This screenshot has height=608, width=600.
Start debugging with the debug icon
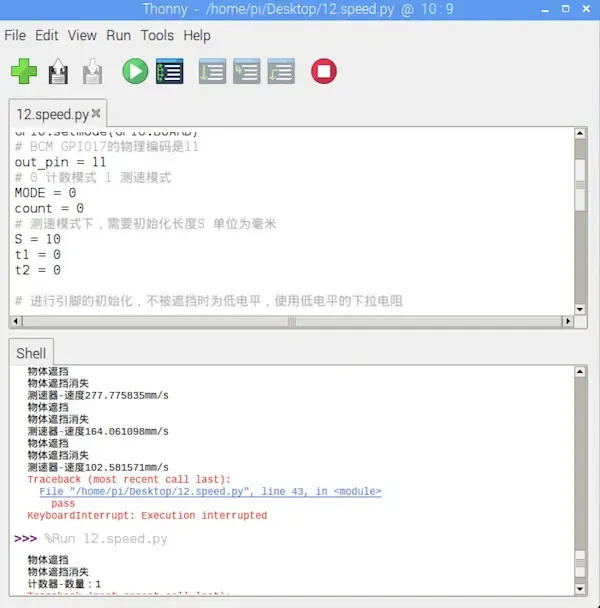click(169, 71)
